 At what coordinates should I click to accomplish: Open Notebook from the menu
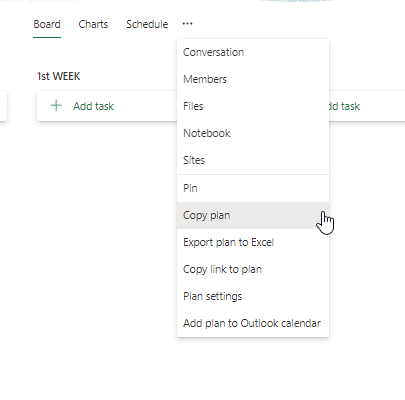click(253, 133)
